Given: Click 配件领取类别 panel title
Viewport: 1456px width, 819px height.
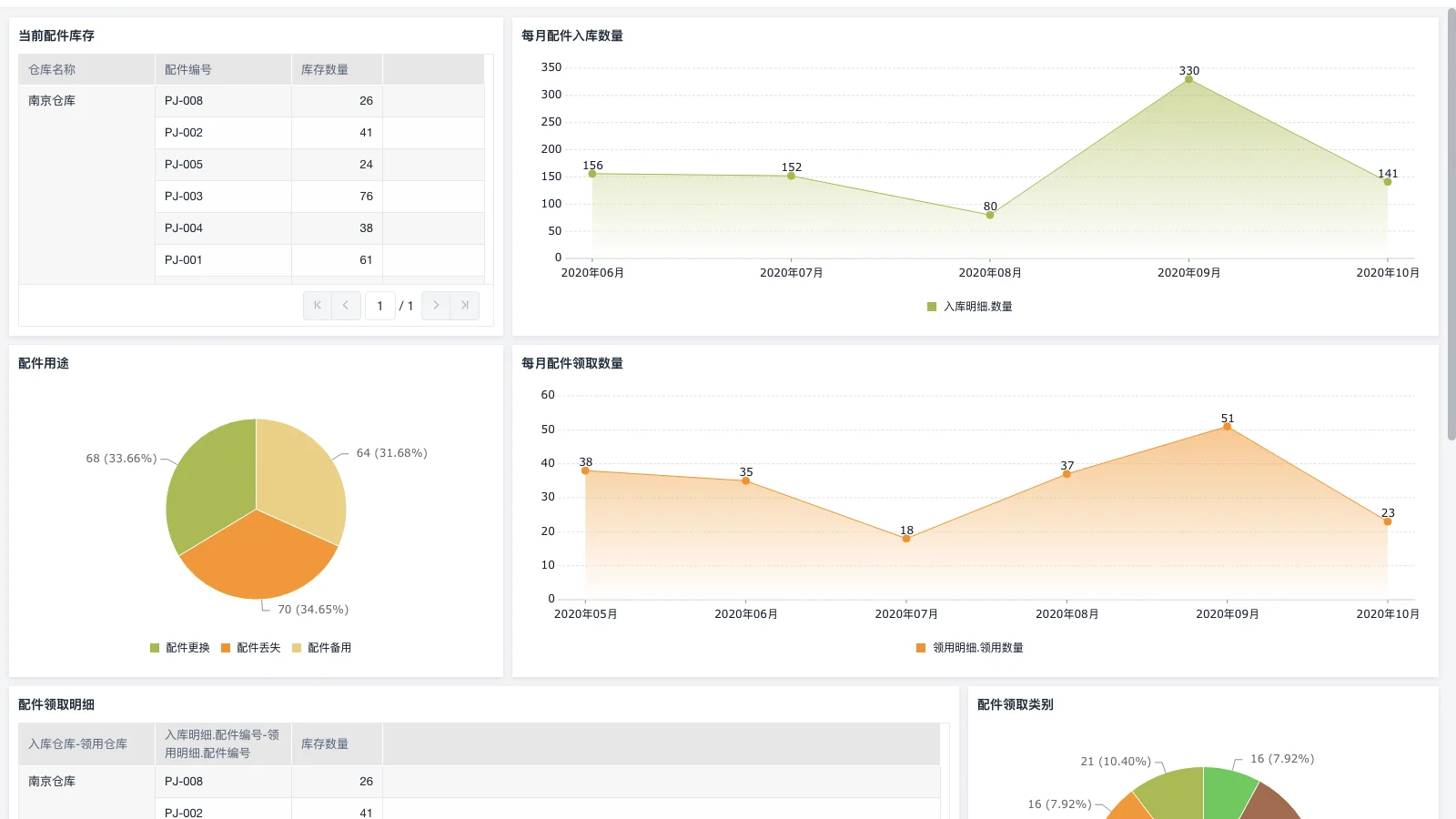Looking at the screenshot, I should tap(1016, 704).
